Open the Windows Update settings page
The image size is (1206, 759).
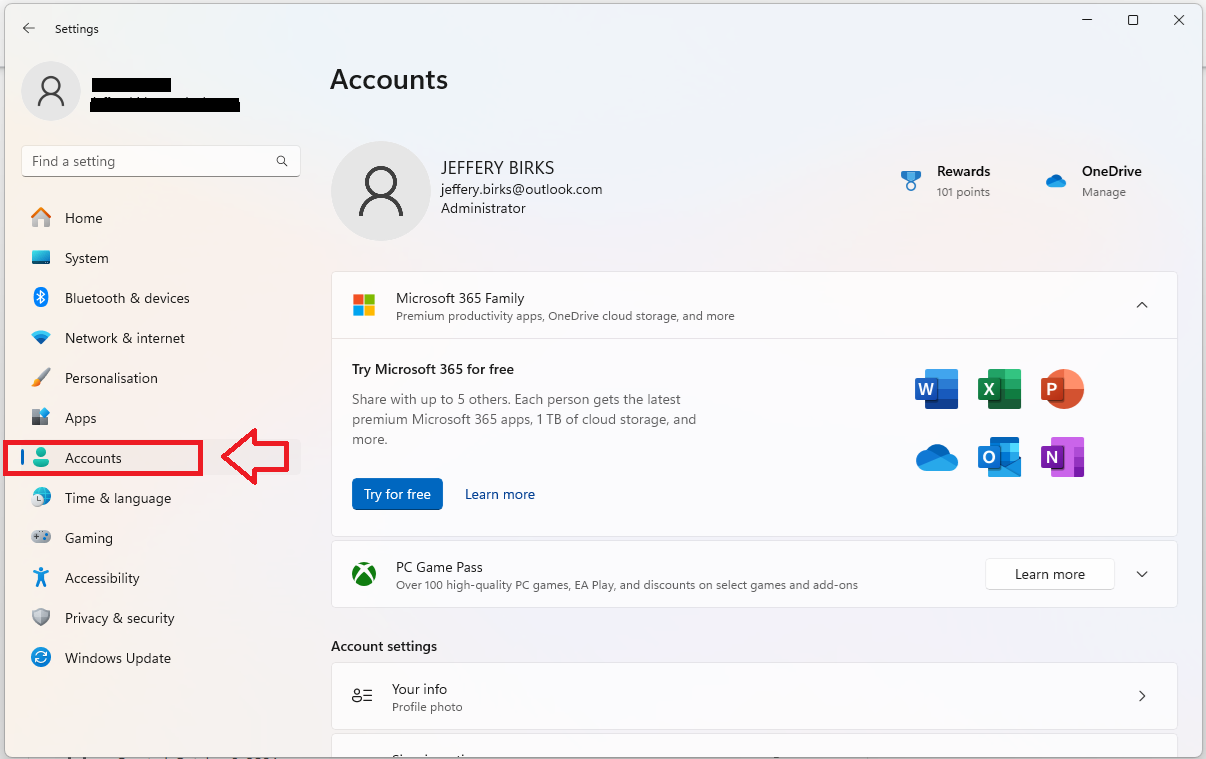click(x=117, y=658)
